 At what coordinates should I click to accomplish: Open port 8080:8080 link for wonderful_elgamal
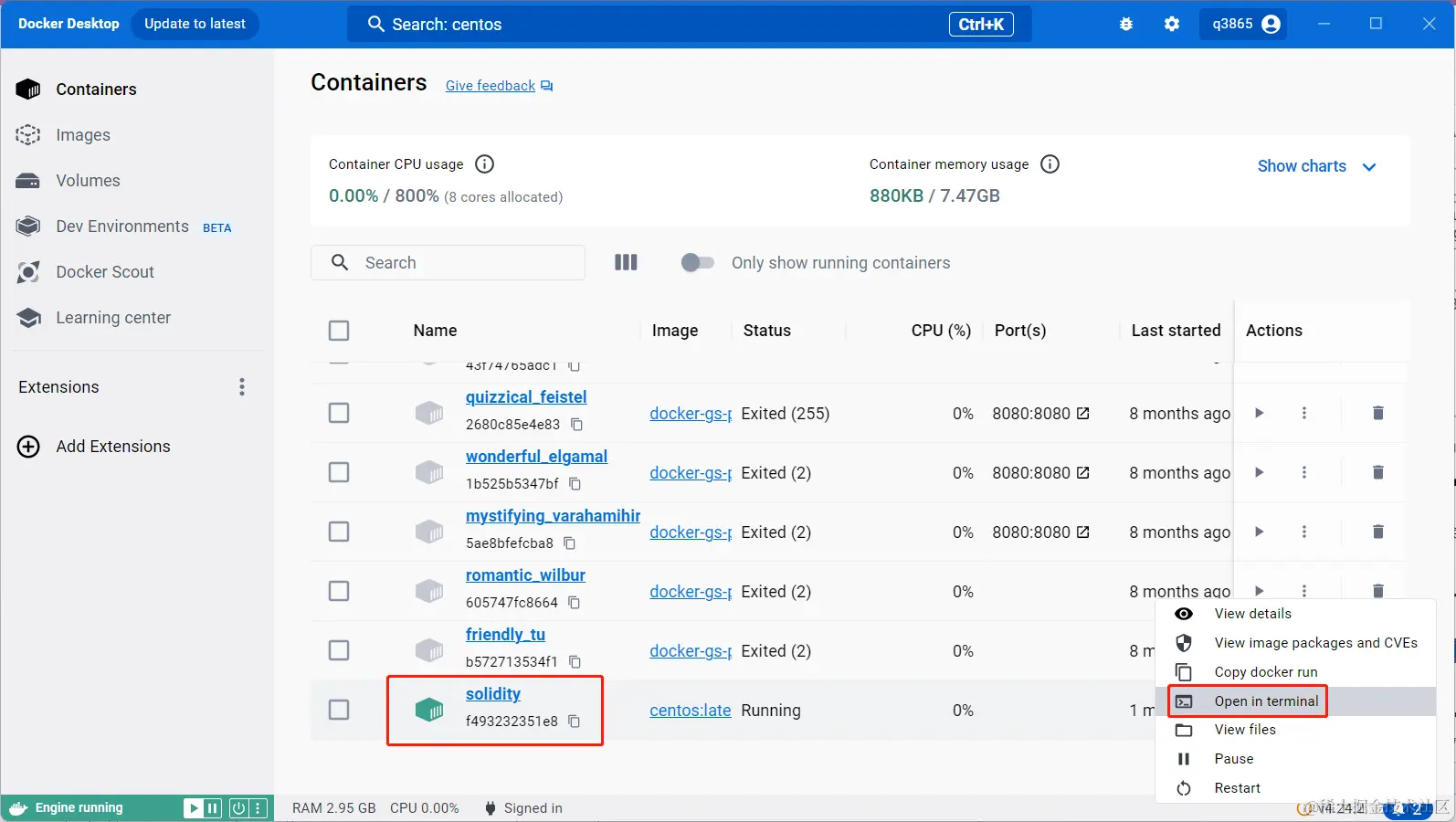click(1040, 473)
